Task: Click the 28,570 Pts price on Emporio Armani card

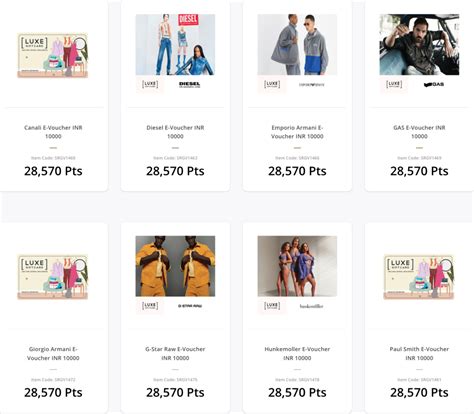Action: coord(297,171)
